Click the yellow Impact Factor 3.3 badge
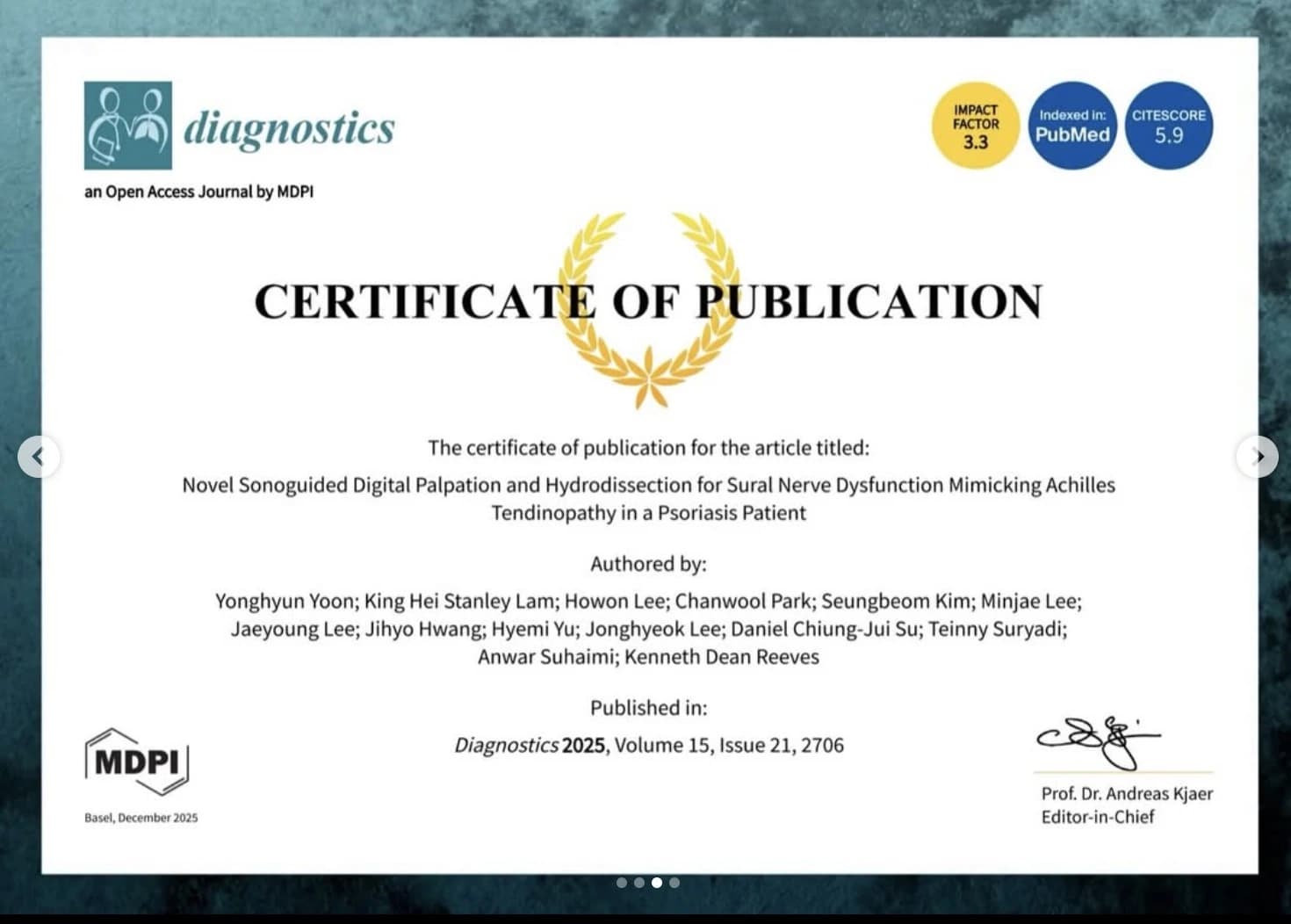 pyautogui.click(x=976, y=126)
